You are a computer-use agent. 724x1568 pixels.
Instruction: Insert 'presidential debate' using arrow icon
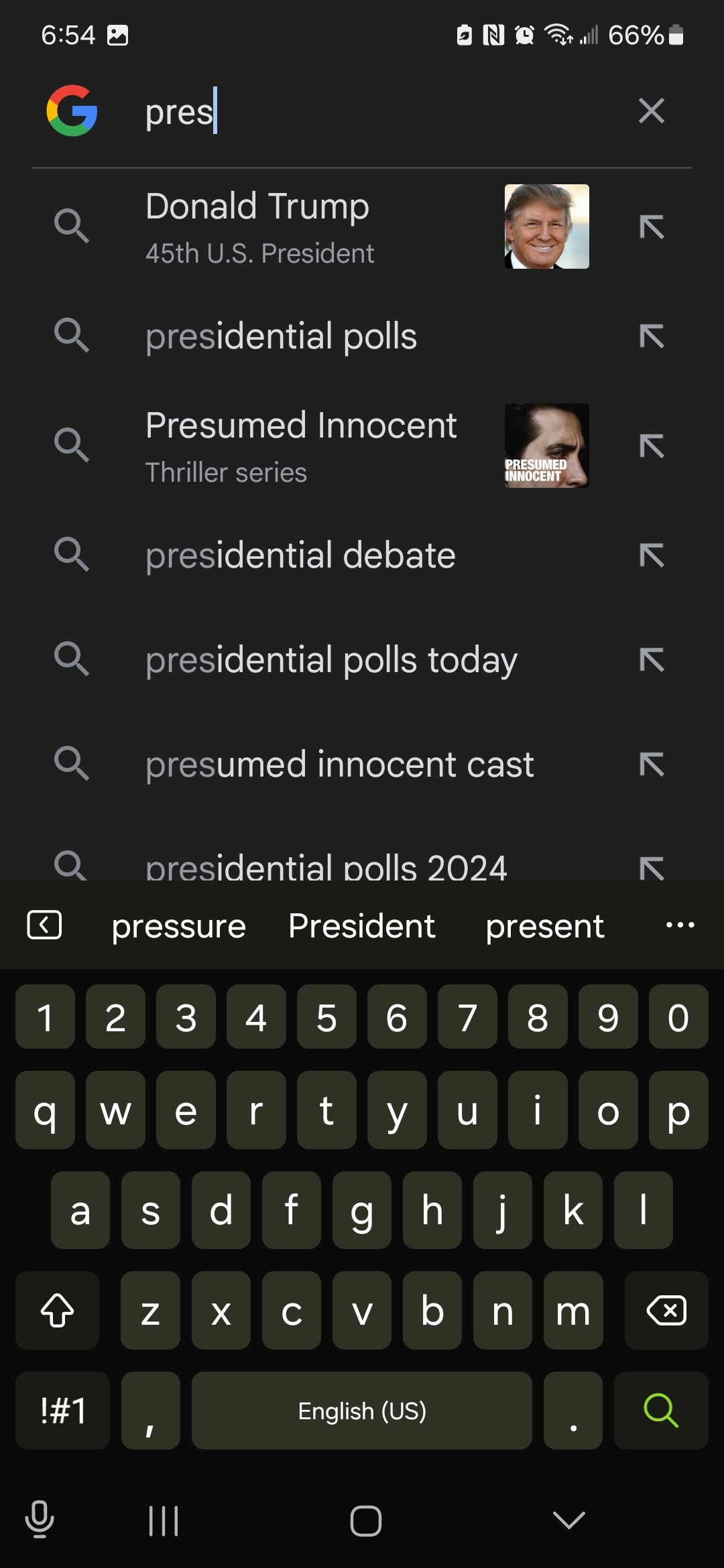(652, 556)
